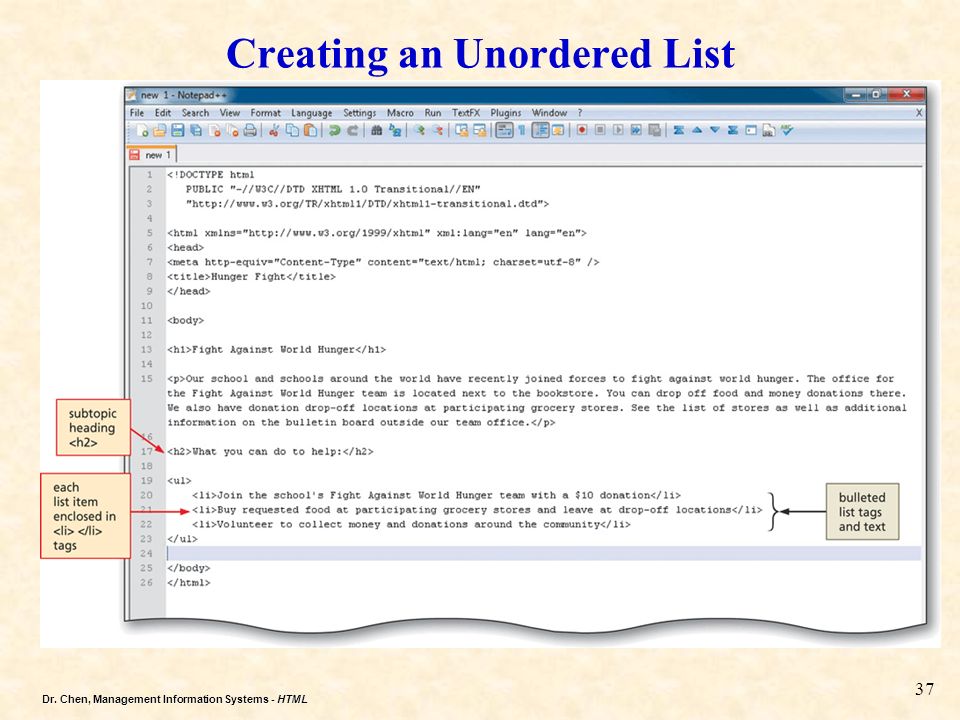Open the ? help menu

tap(580, 113)
